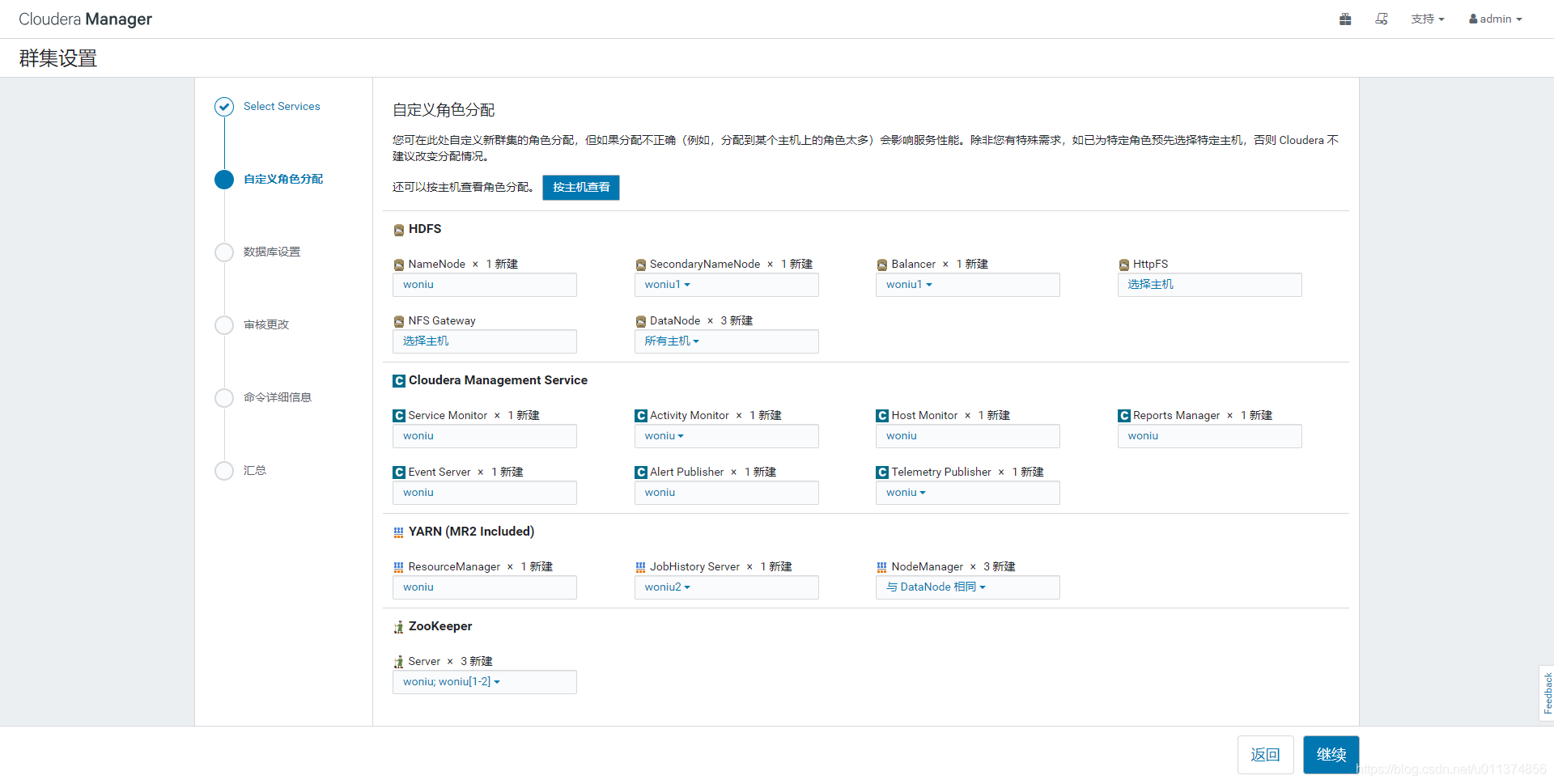Click the NameNode role icon
The width and height of the screenshot is (1554, 784).
pyautogui.click(x=399, y=265)
